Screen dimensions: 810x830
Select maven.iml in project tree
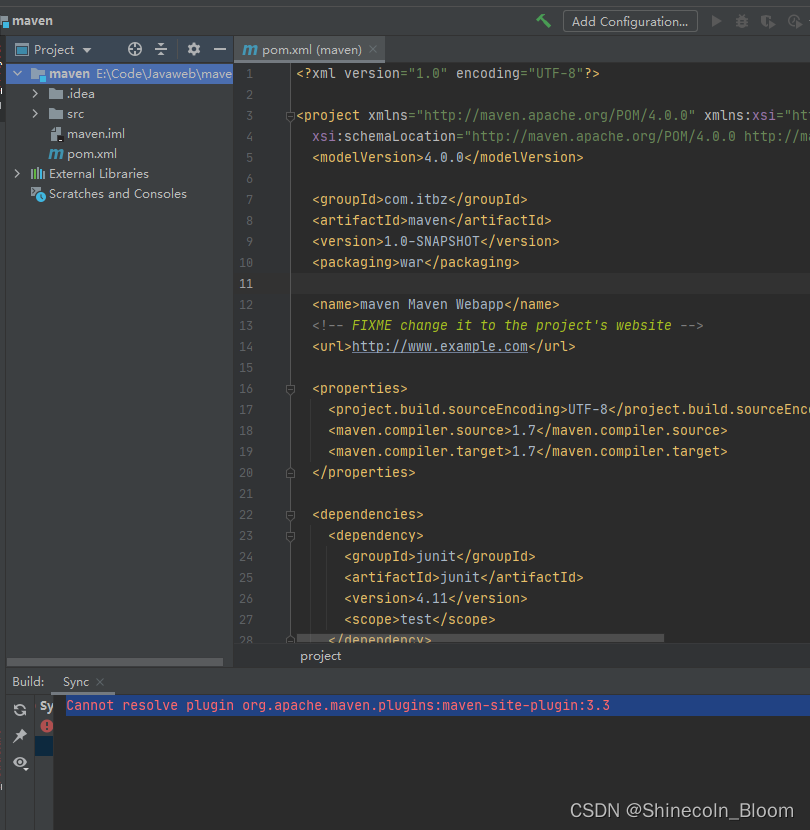coord(96,134)
